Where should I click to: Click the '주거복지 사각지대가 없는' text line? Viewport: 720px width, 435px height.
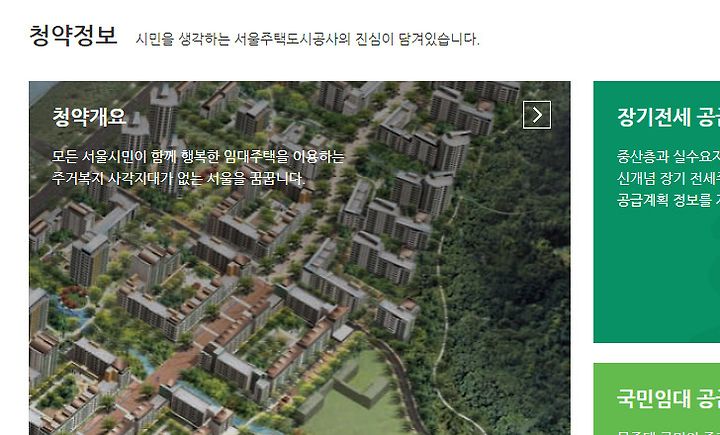(x=179, y=178)
